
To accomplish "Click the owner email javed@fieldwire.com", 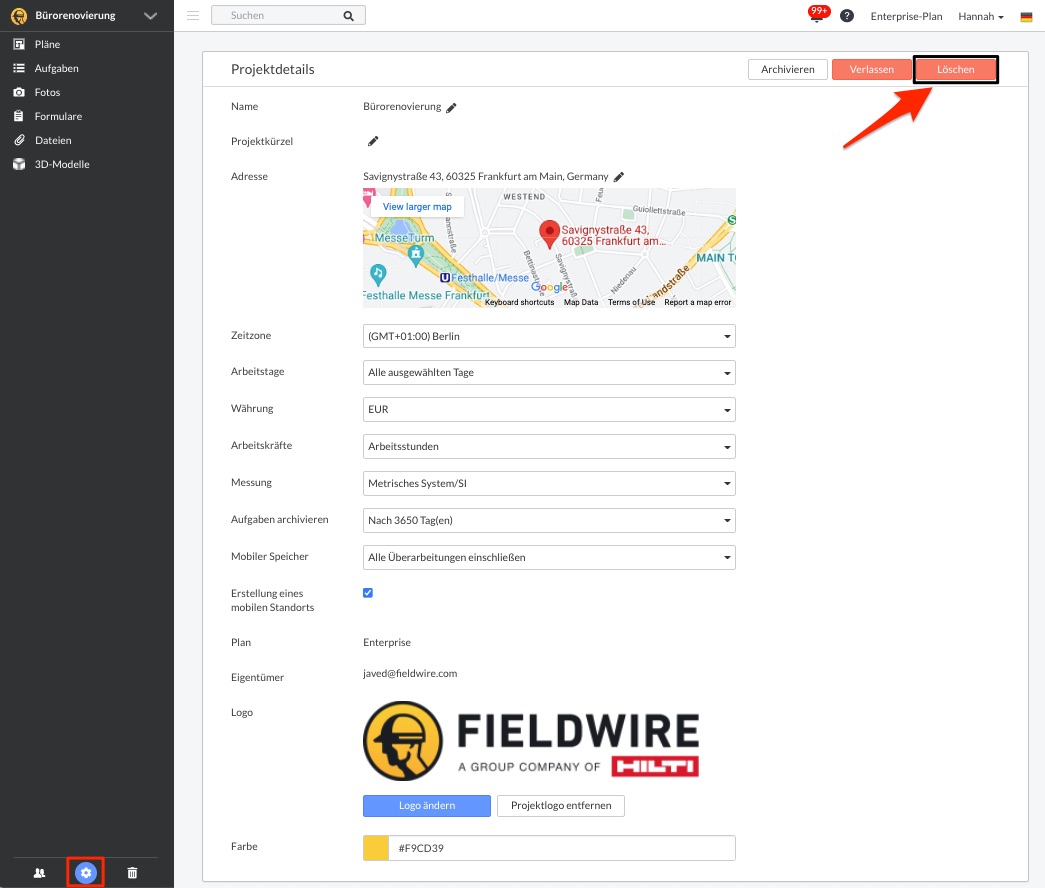I will [410, 673].
